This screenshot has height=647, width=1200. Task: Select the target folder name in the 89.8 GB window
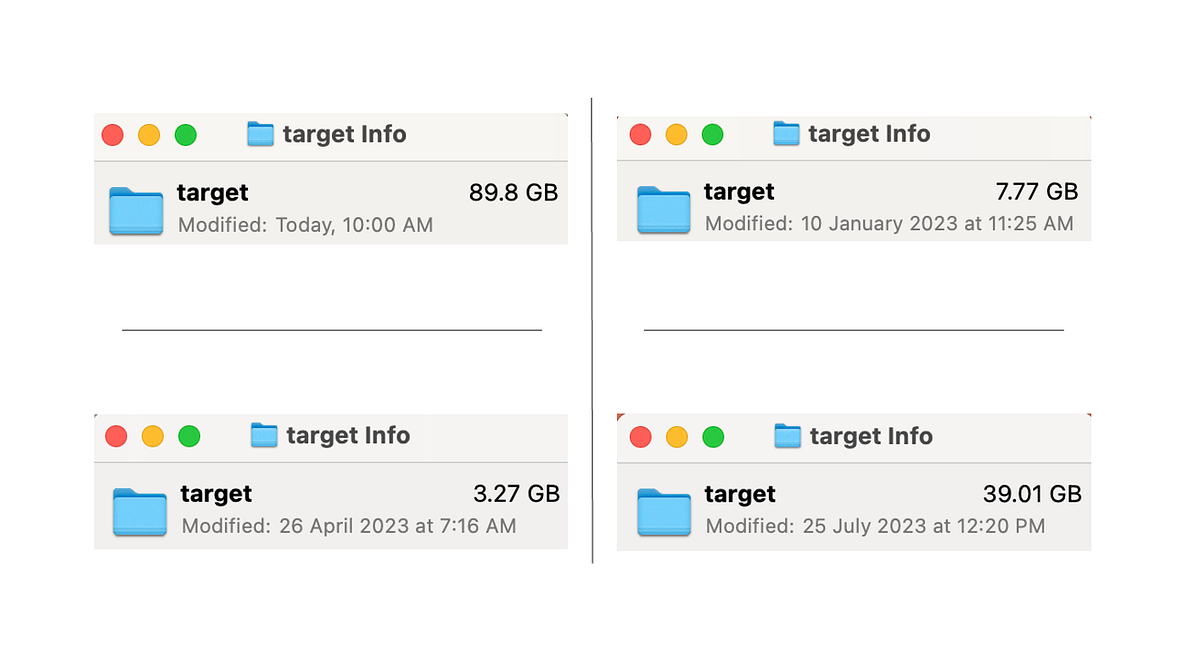(x=212, y=192)
